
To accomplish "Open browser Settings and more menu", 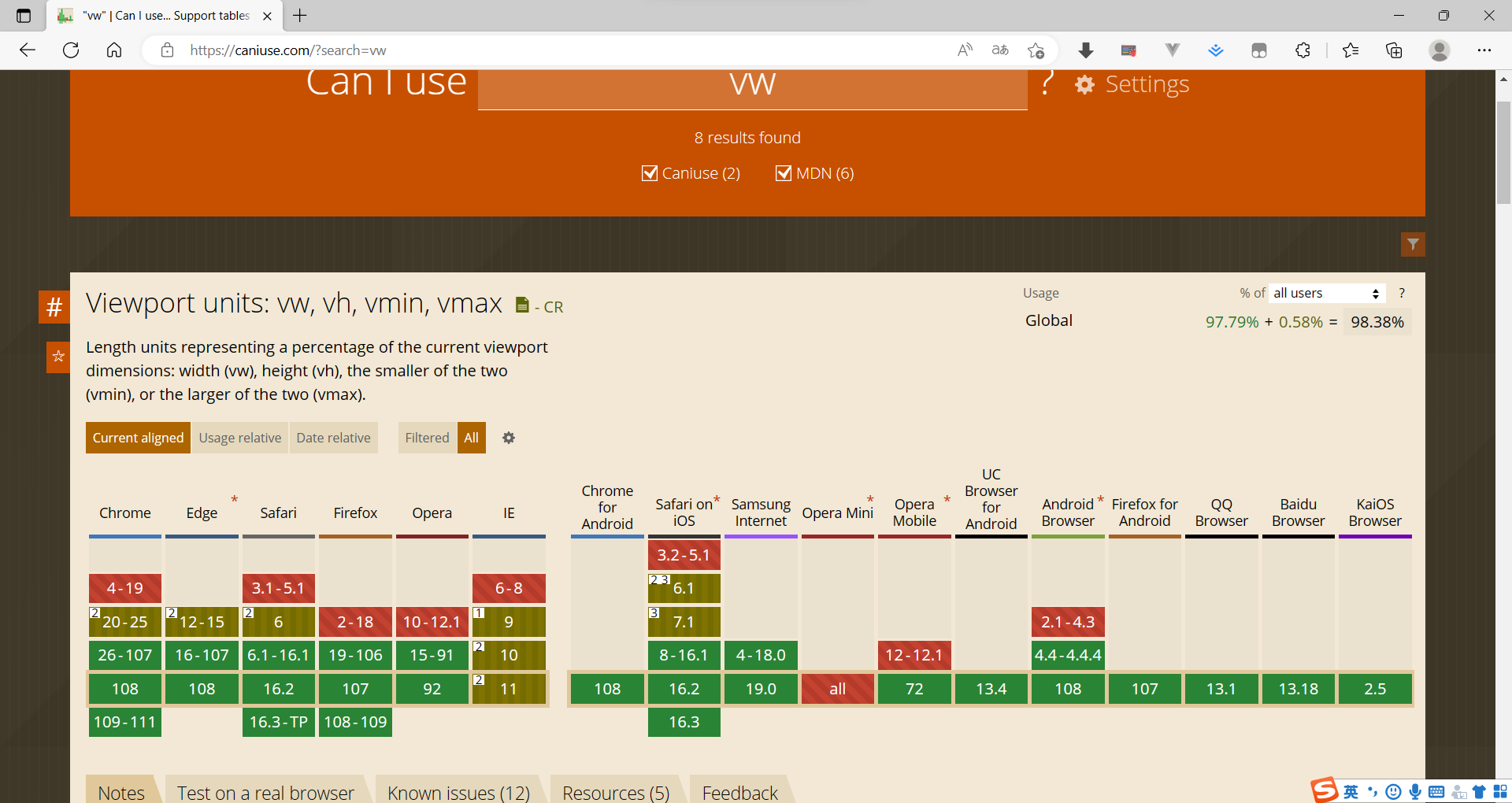I will click(x=1484, y=50).
